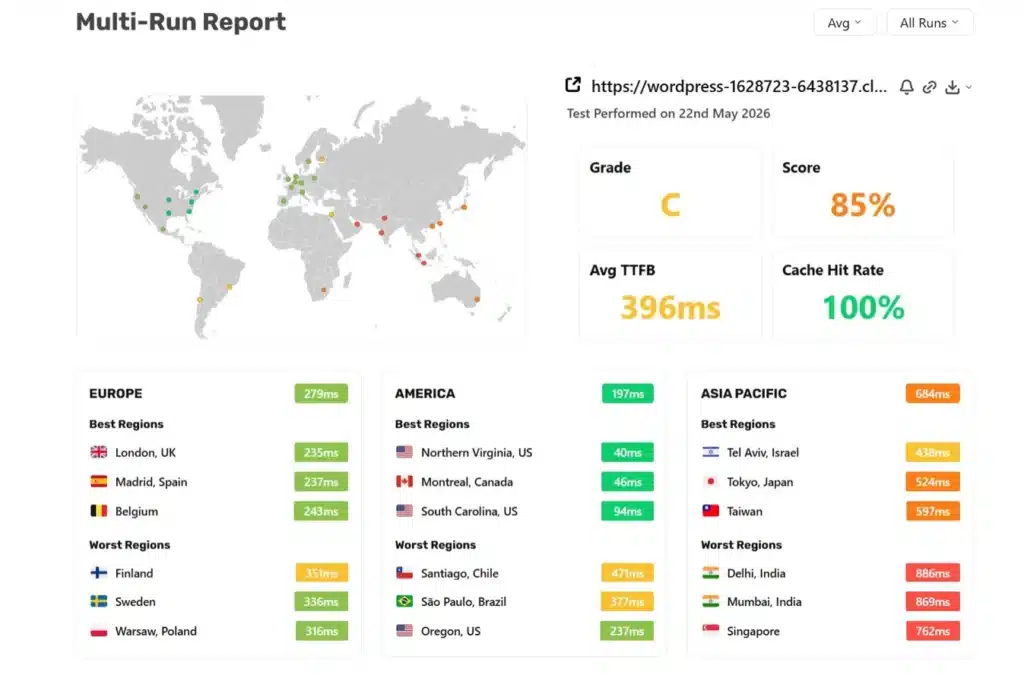This screenshot has height=681, width=1024.
Task: Click the 100% Cache Hit Rate value
Action: click(863, 308)
